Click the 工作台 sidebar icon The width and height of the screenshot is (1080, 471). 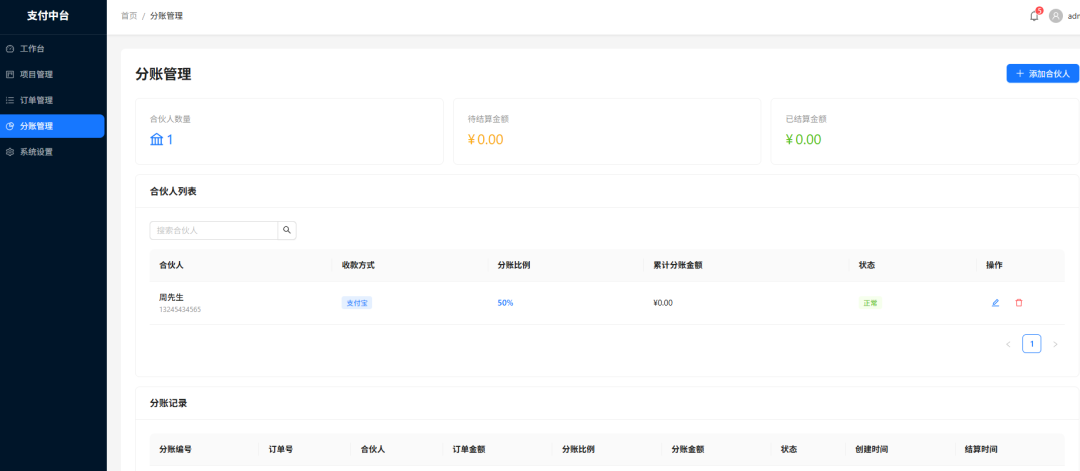click(x=10, y=49)
